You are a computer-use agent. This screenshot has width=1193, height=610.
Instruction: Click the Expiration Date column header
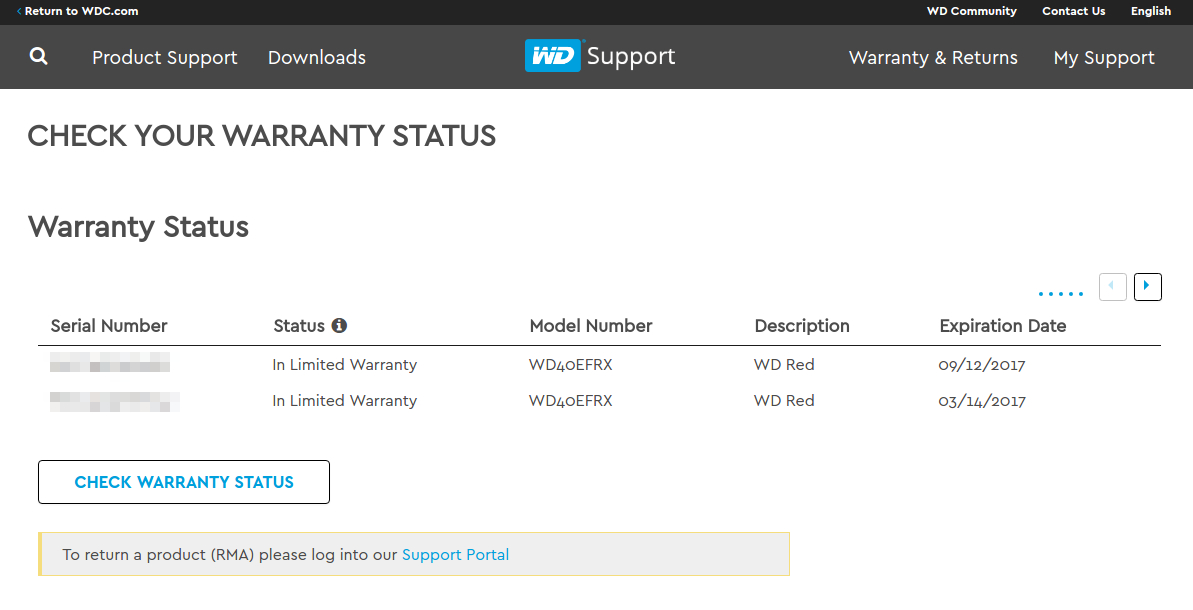[1003, 326]
